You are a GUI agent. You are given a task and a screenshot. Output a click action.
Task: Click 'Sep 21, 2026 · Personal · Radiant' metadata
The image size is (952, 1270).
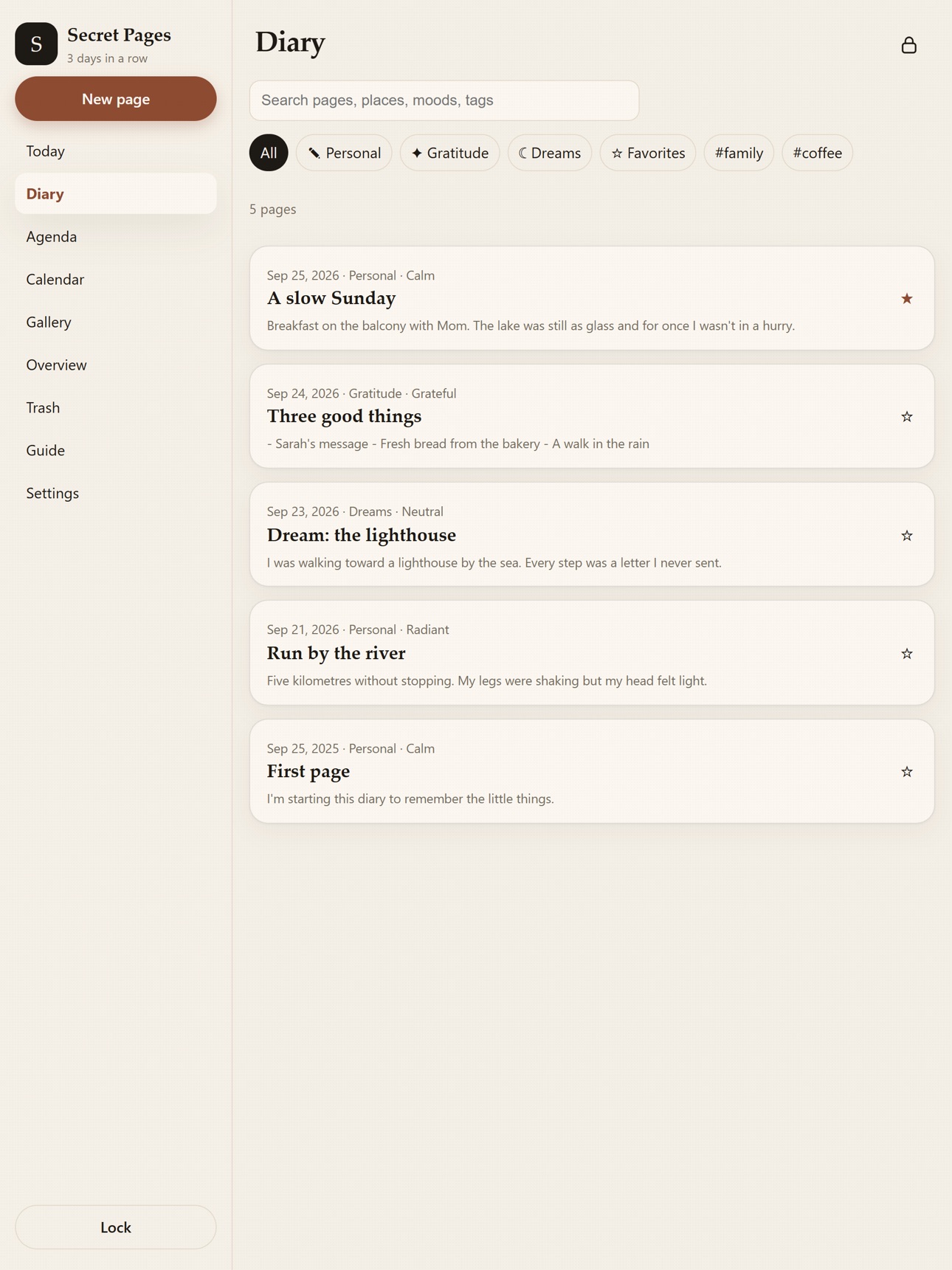coord(358,629)
